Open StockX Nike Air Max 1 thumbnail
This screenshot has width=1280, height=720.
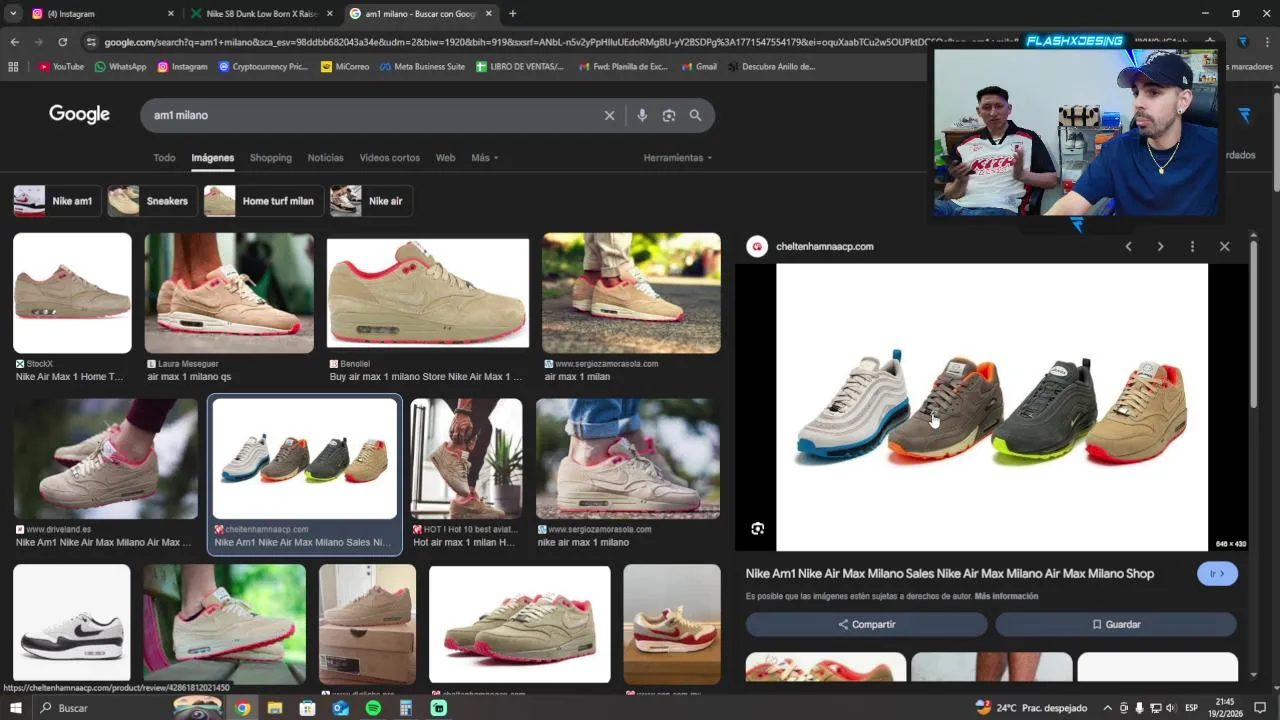72,293
